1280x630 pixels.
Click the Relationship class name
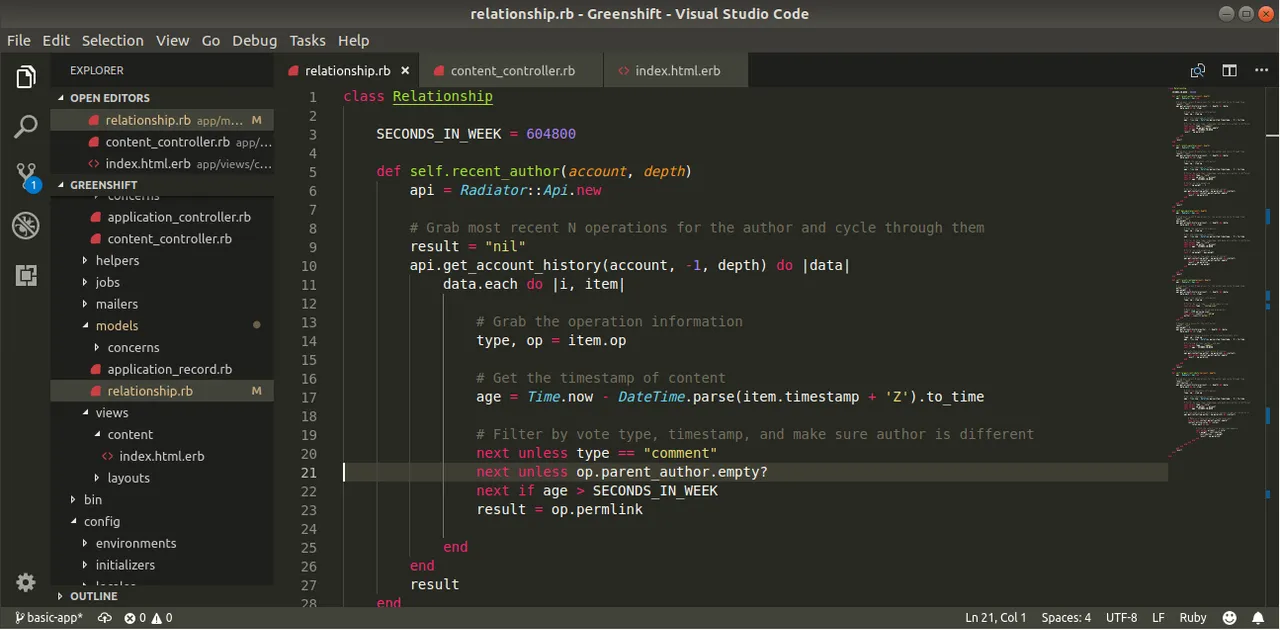(x=443, y=97)
